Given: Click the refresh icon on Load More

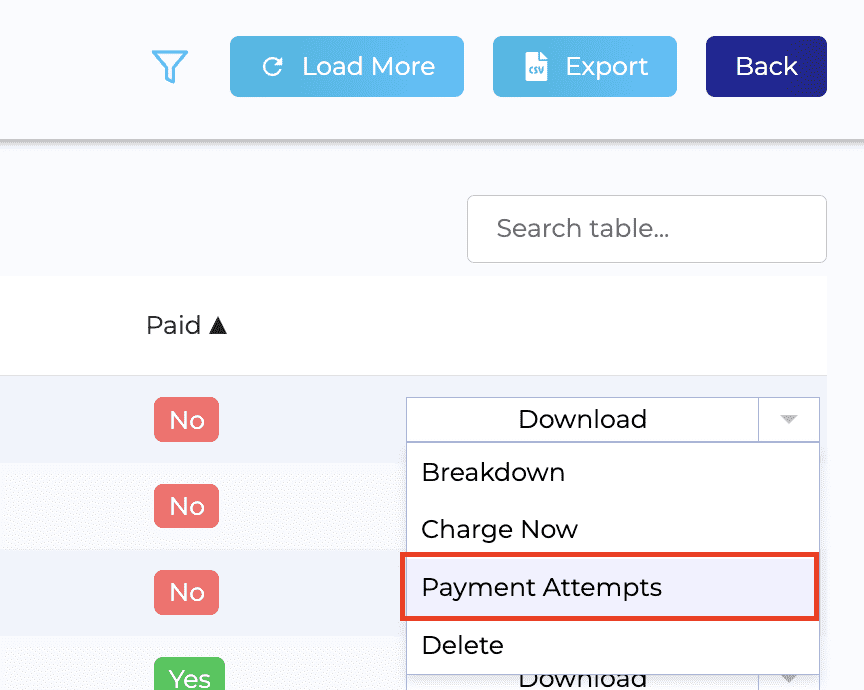Looking at the screenshot, I should tap(273, 66).
